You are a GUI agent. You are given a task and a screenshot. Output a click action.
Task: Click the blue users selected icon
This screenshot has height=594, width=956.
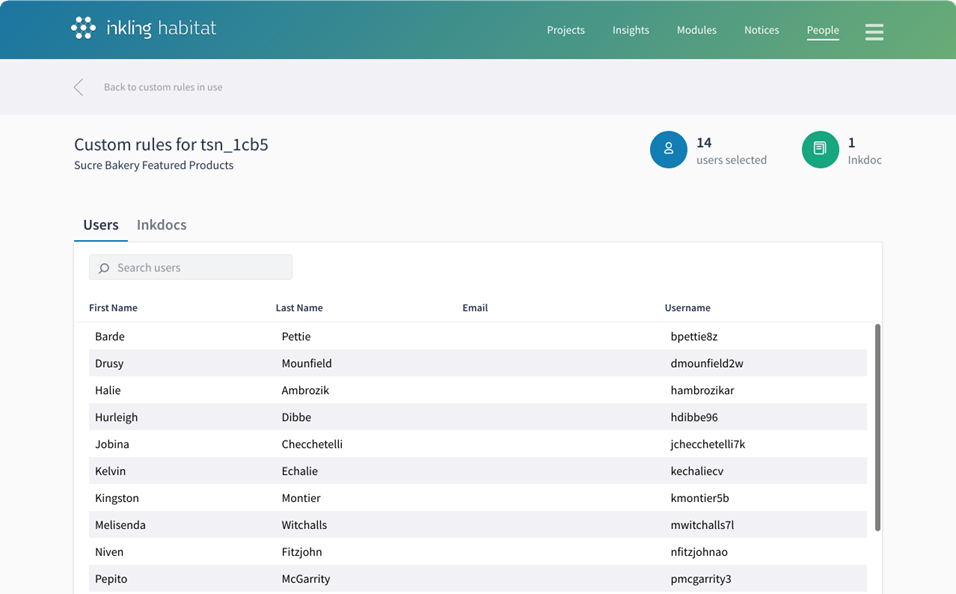tap(669, 150)
